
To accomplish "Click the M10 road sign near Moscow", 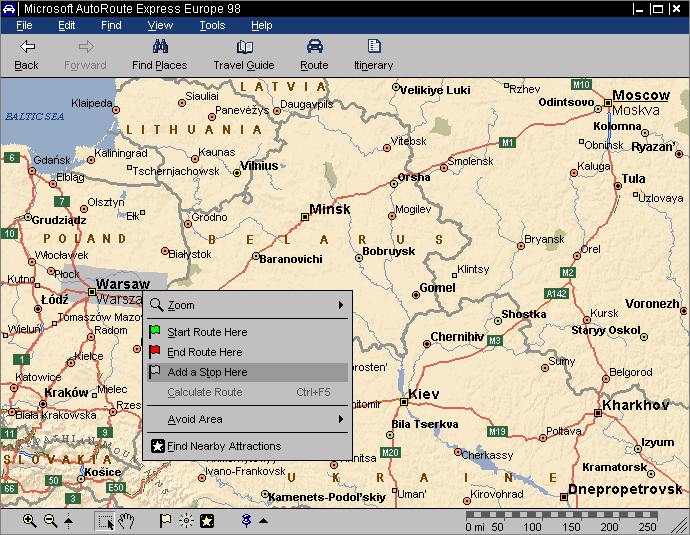I will coord(581,84).
